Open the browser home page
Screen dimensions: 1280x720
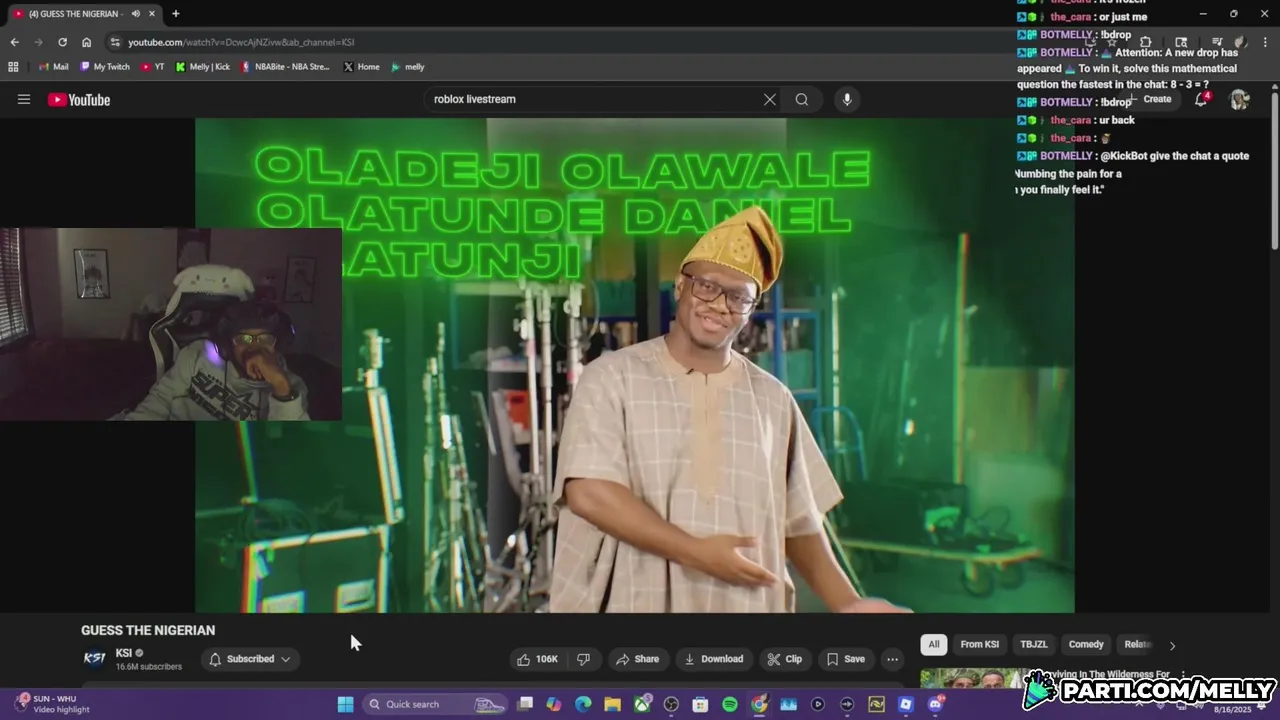click(x=86, y=42)
